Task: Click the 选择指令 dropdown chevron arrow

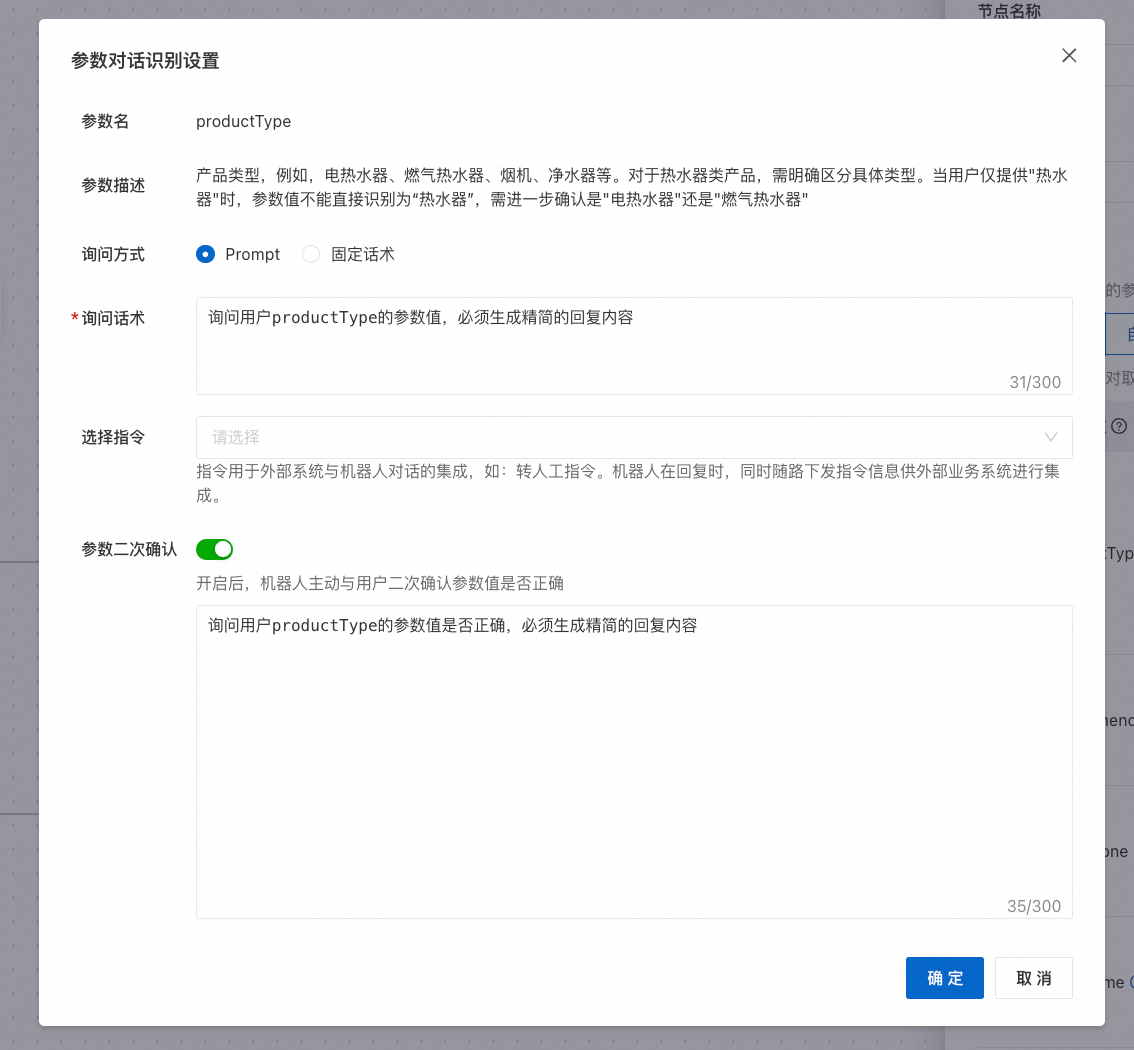Action: pyautogui.click(x=1050, y=437)
